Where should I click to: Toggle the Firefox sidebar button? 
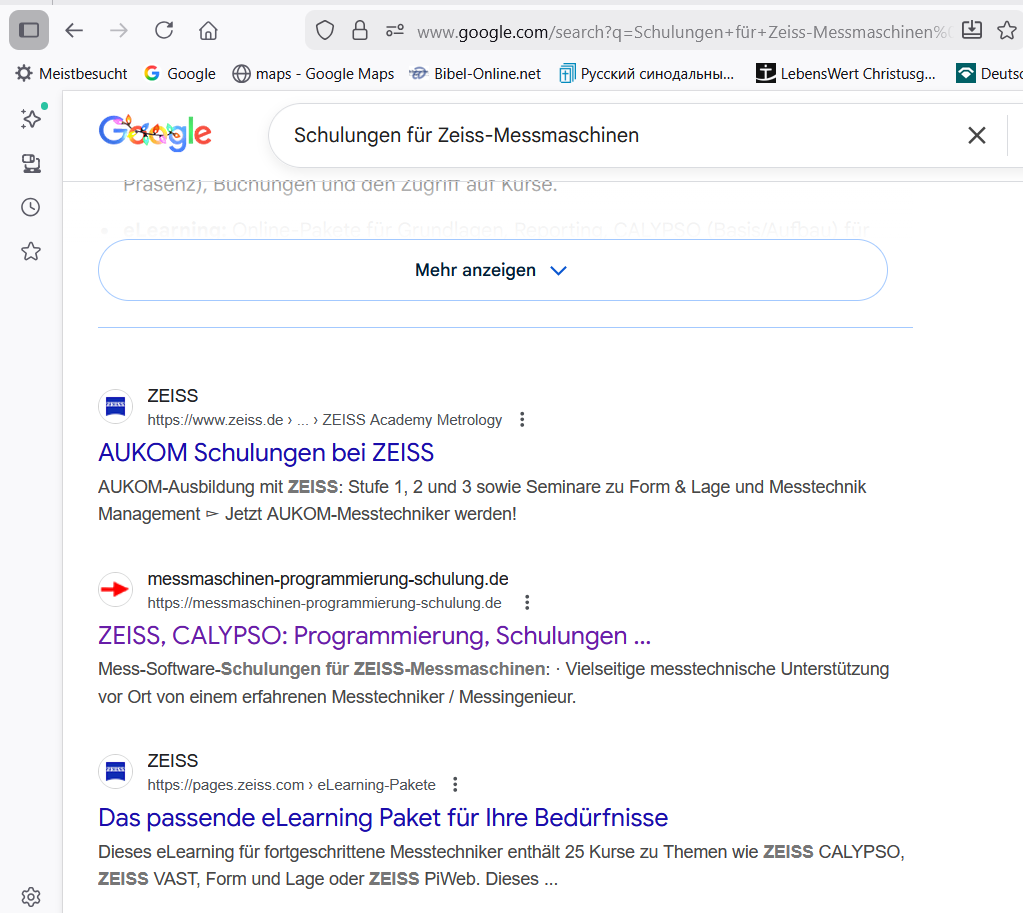click(x=29, y=30)
